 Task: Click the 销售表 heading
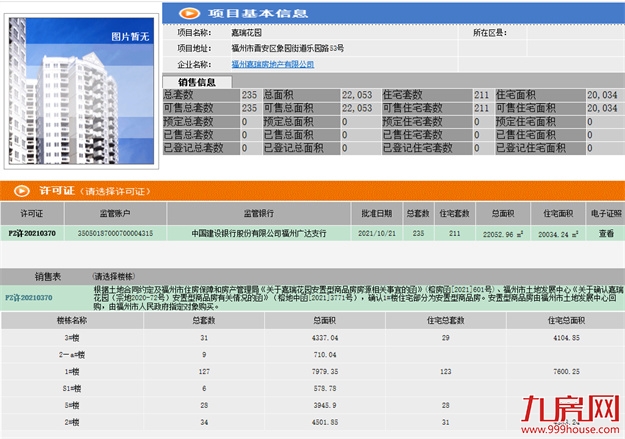[x=48, y=276]
